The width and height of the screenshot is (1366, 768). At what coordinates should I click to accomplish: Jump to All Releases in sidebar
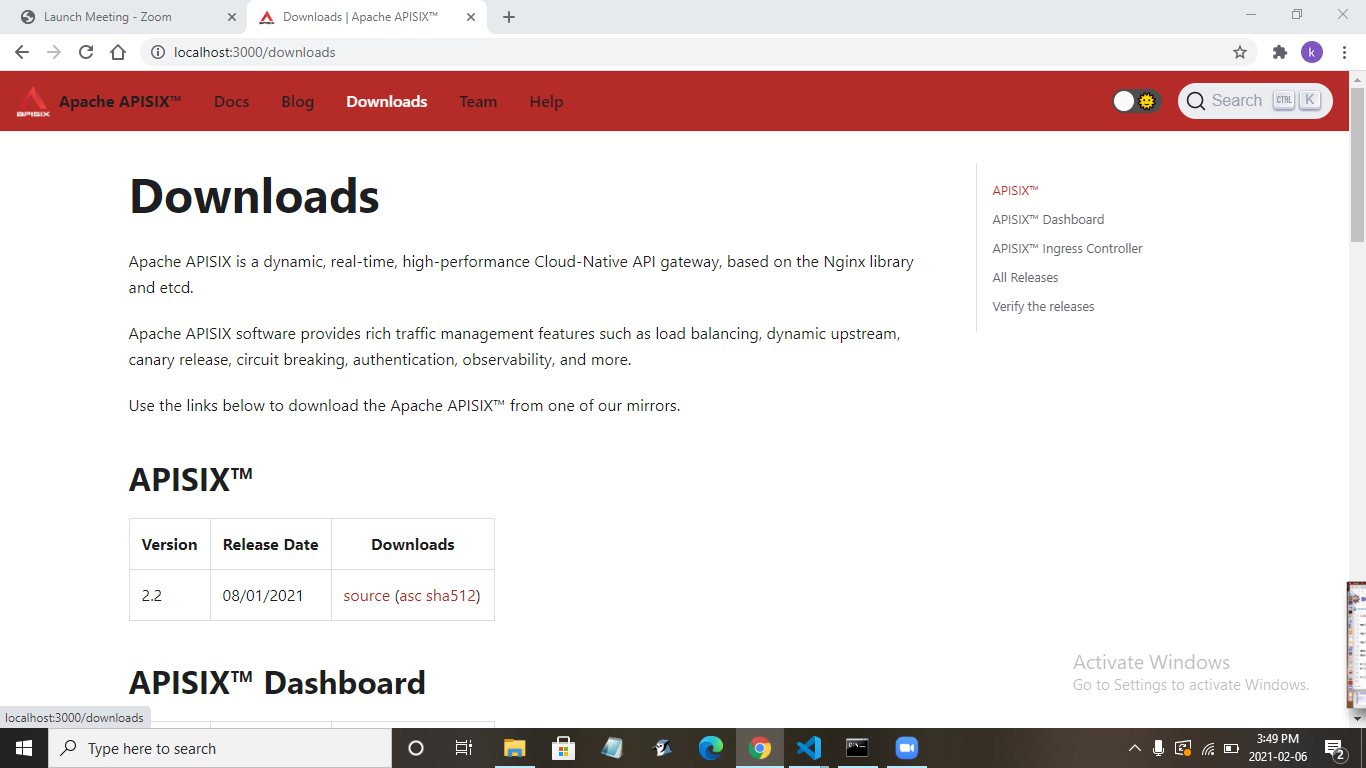tap(1025, 277)
